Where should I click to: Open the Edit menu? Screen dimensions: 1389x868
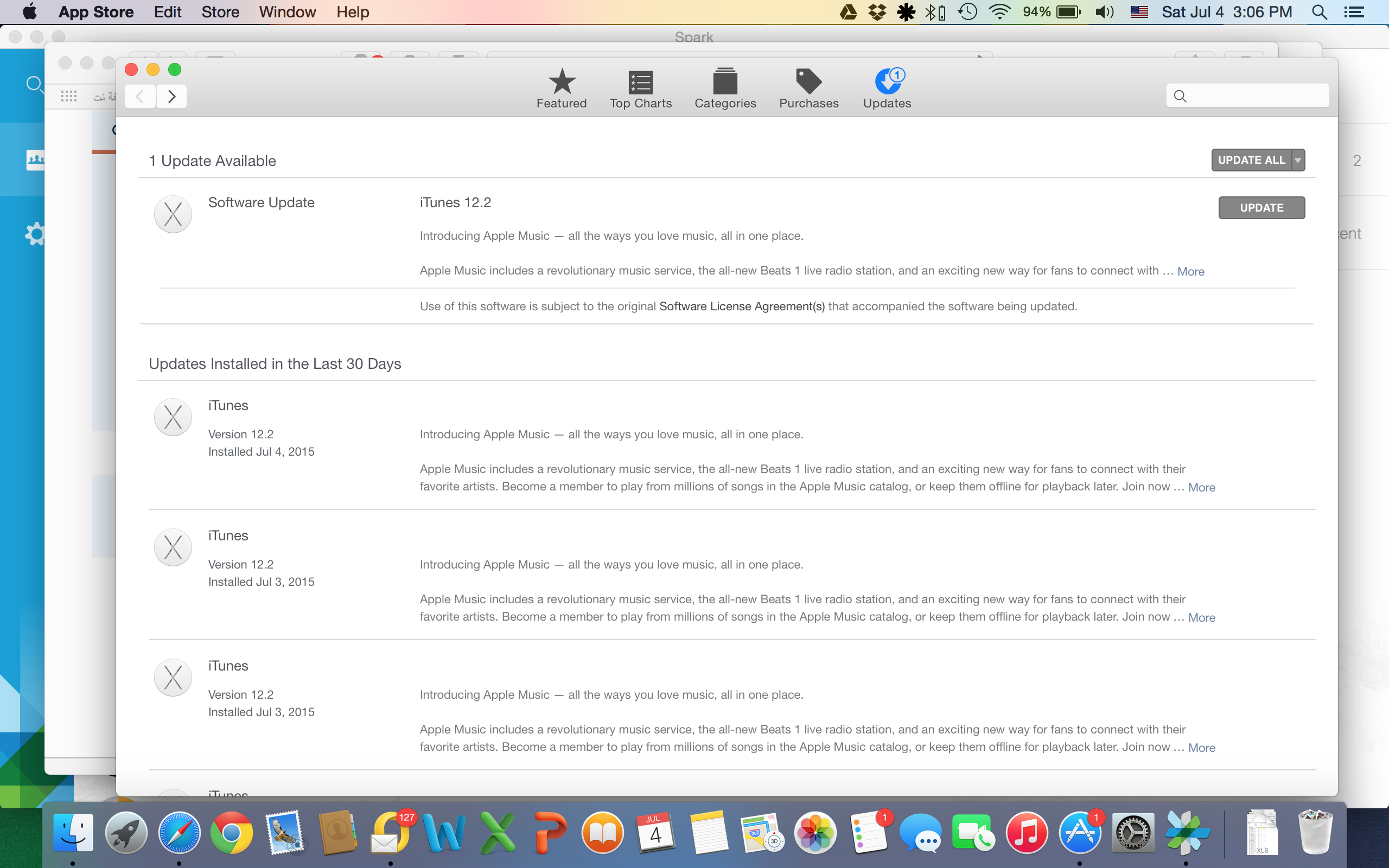pos(168,12)
